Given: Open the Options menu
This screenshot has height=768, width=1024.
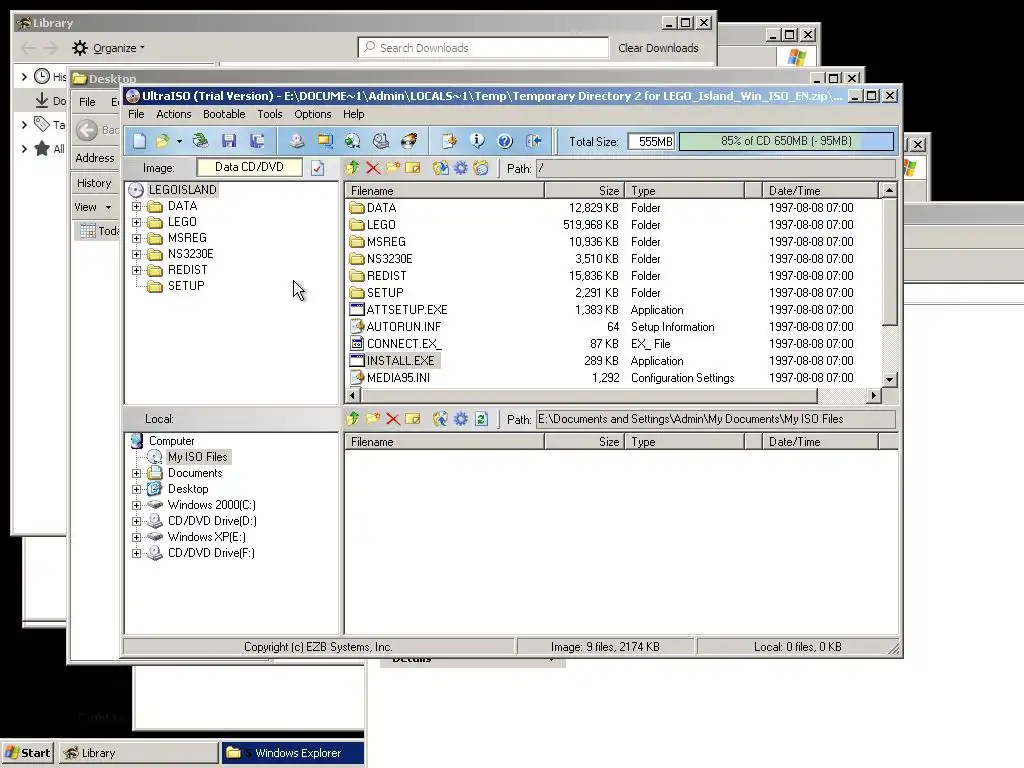Looking at the screenshot, I should pos(313,114).
